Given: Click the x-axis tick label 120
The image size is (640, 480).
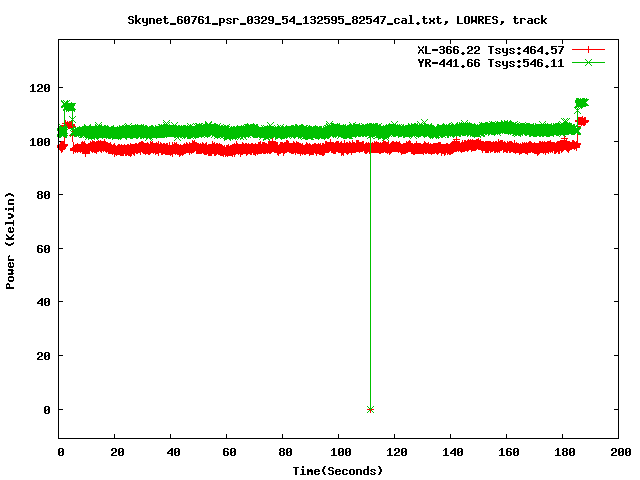Looking at the screenshot, I should tap(397, 452).
